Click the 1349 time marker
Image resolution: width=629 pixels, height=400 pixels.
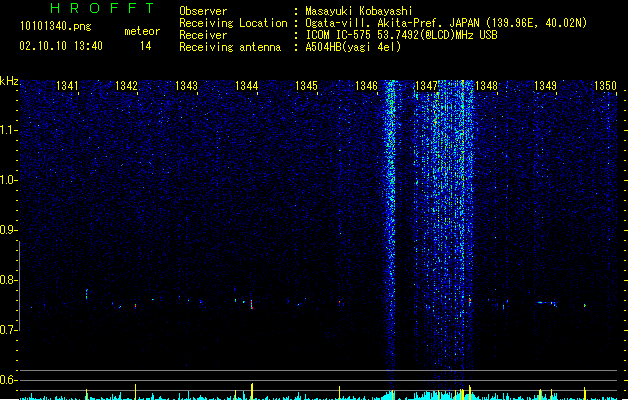point(546,86)
